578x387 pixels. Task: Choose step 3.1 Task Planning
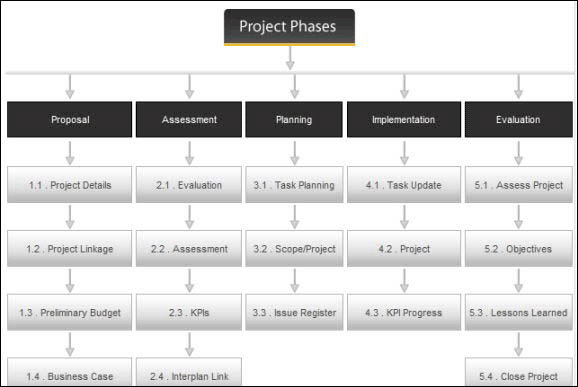(x=294, y=185)
